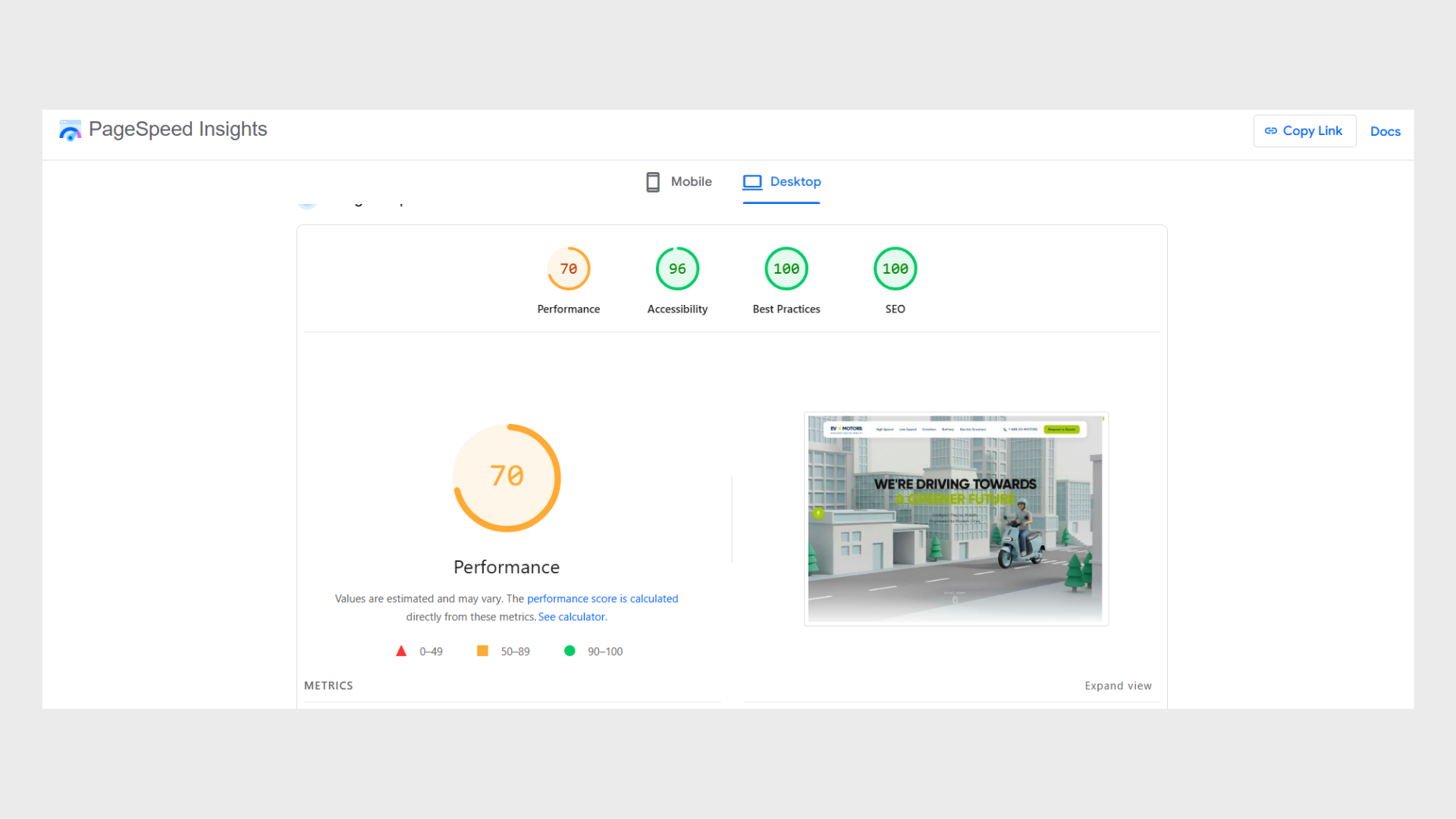Select the Accessibility score gauge 96

pyautogui.click(x=677, y=268)
